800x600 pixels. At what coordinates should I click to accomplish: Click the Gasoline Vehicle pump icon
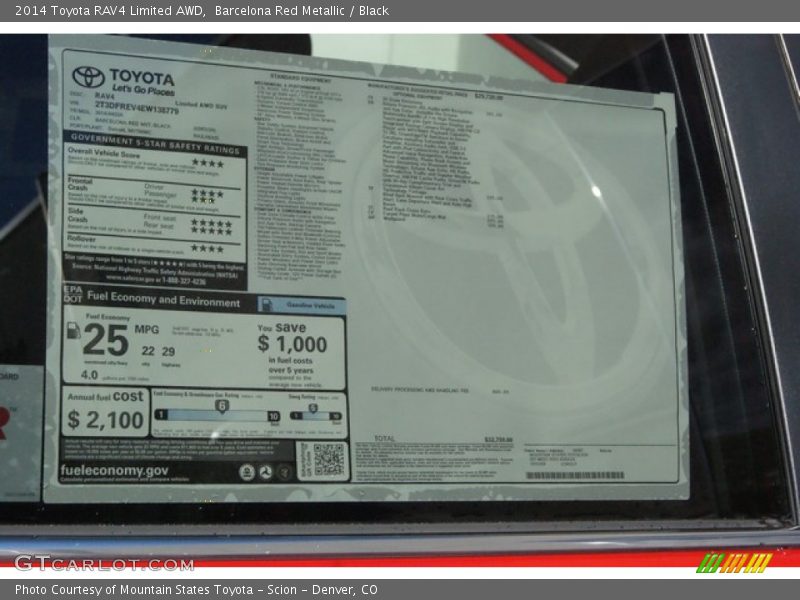[267, 305]
